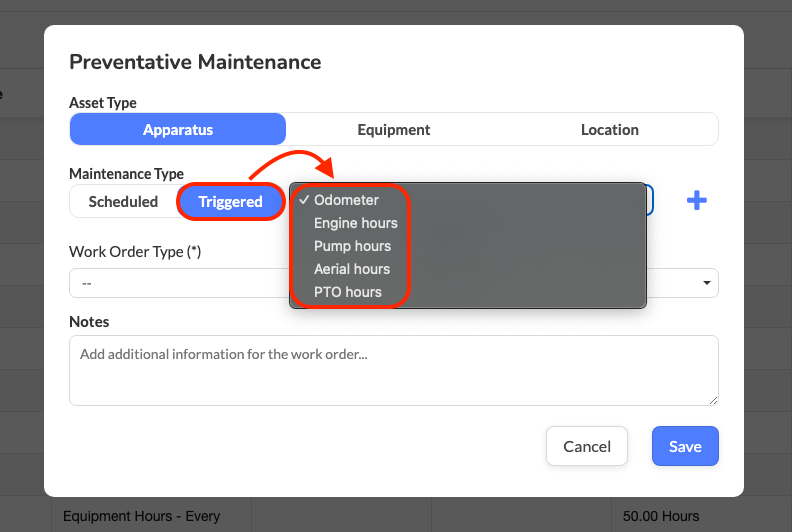
Task: Choose Aerial hours trigger option
Action: point(351,269)
